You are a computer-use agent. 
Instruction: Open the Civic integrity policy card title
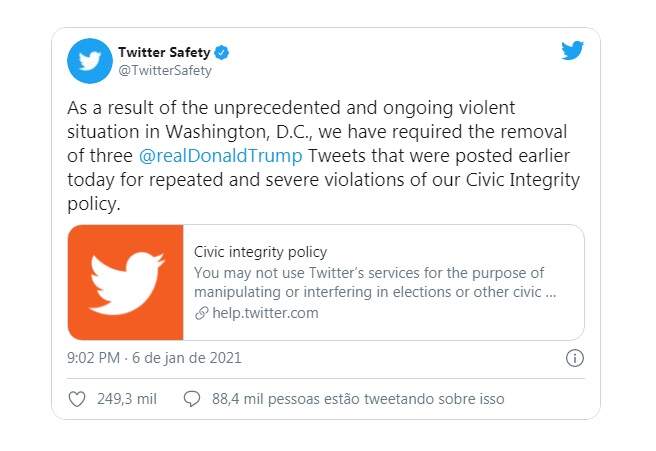tap(260, 252)
